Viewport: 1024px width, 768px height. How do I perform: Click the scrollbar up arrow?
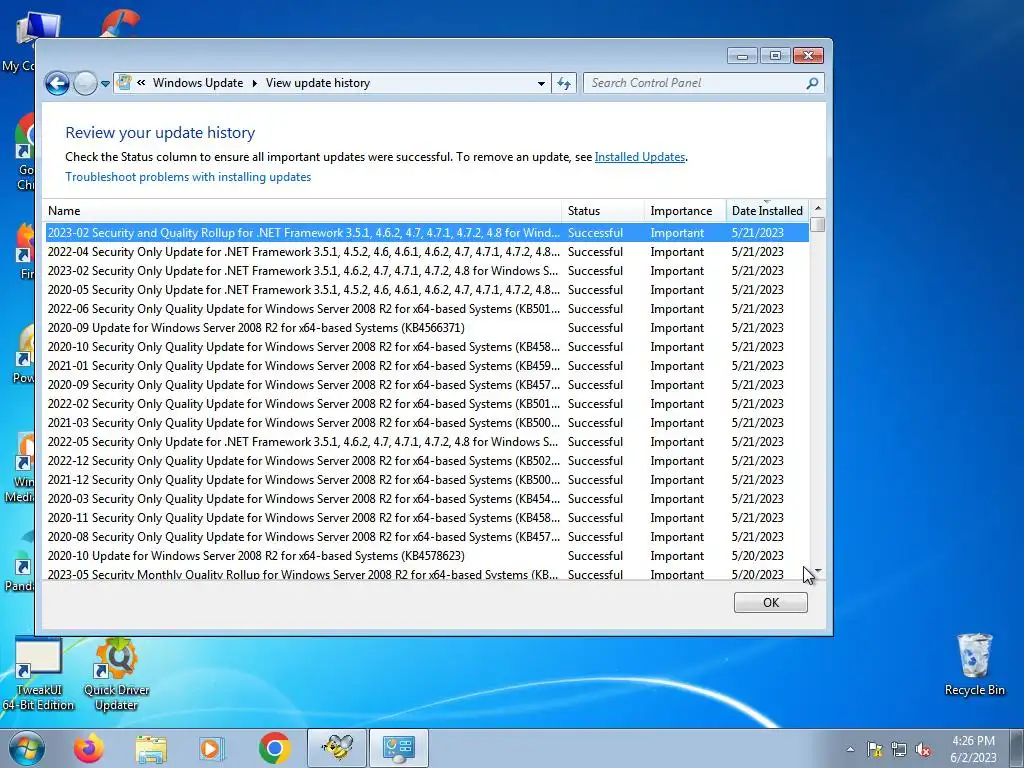818,208
